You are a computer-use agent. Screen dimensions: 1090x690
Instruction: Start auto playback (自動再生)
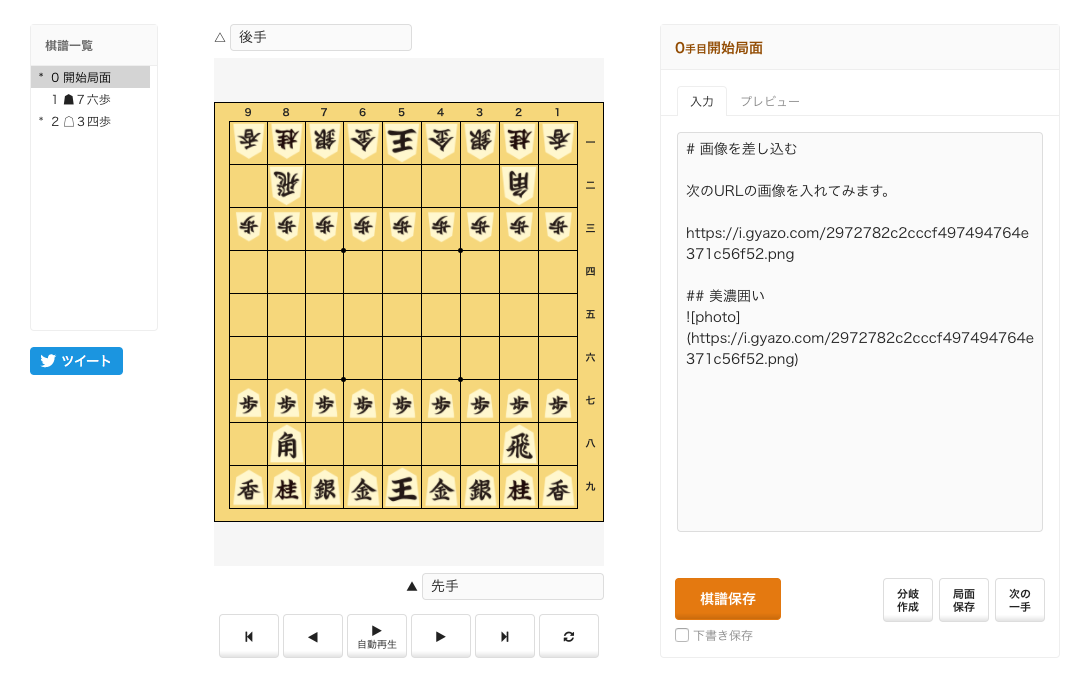pyautogui.click(x=377, y=636)
